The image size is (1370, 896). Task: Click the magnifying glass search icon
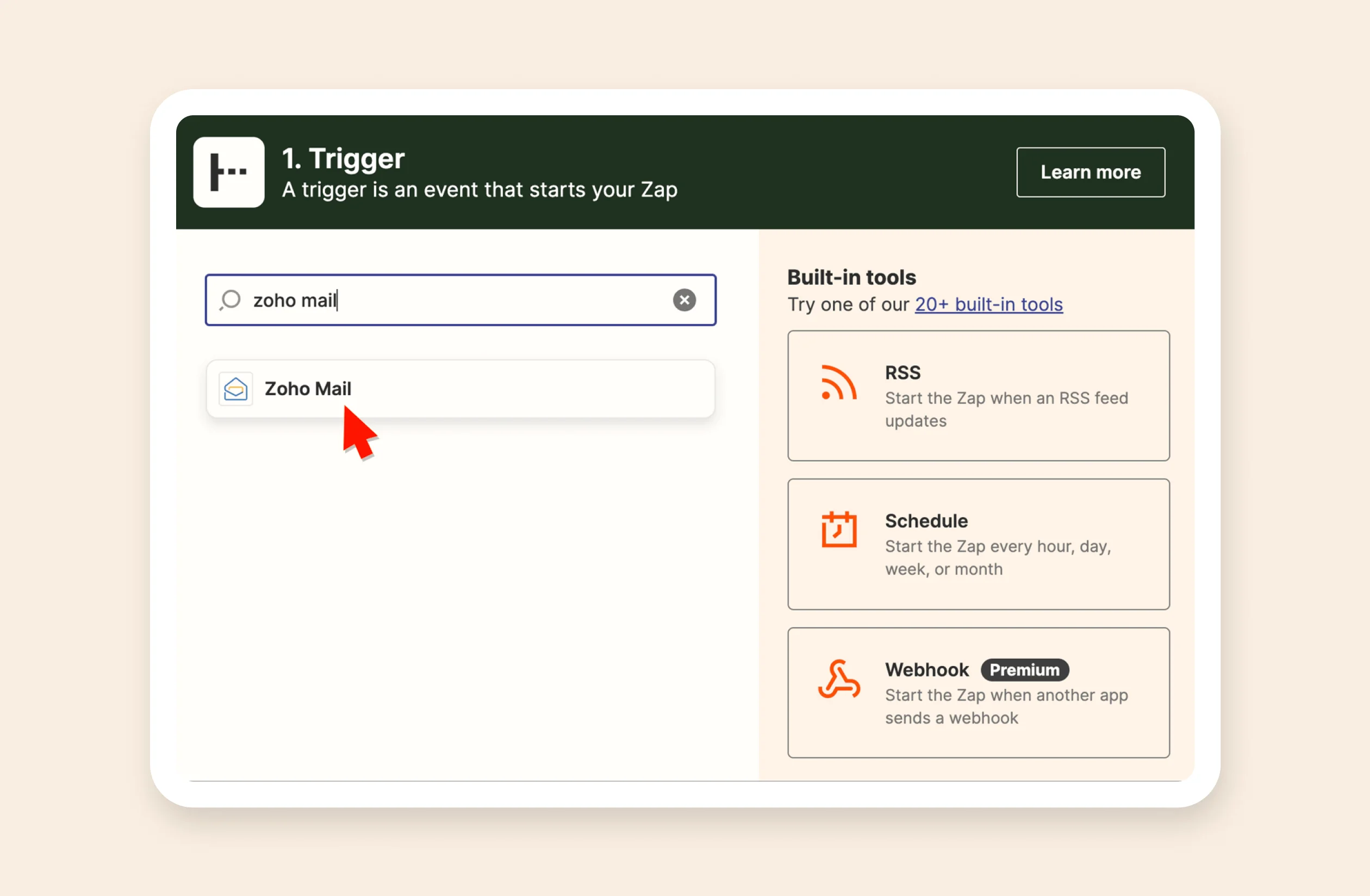[x=229, y=300]
